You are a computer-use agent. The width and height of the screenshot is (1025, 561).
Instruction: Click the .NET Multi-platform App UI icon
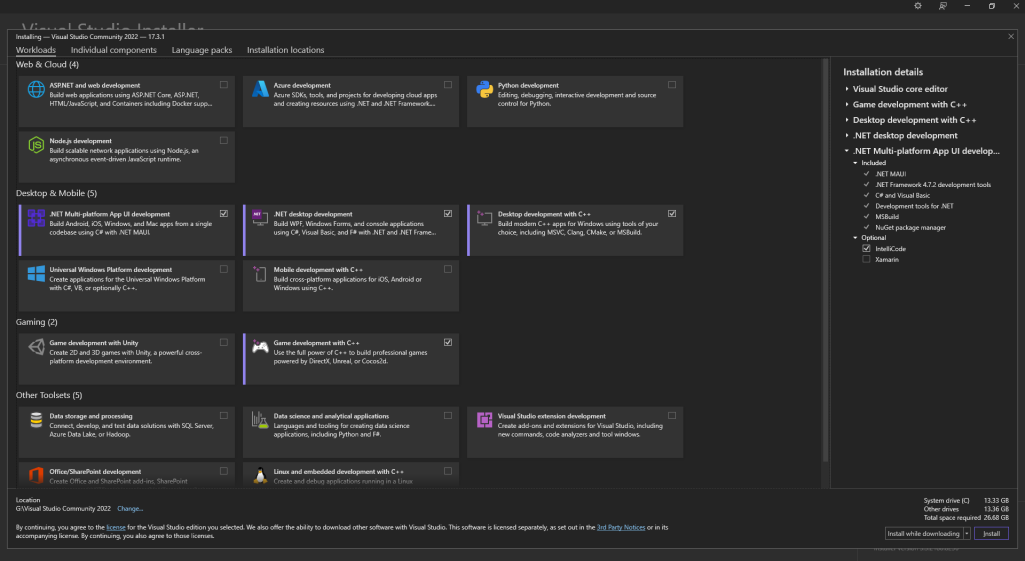37,218
